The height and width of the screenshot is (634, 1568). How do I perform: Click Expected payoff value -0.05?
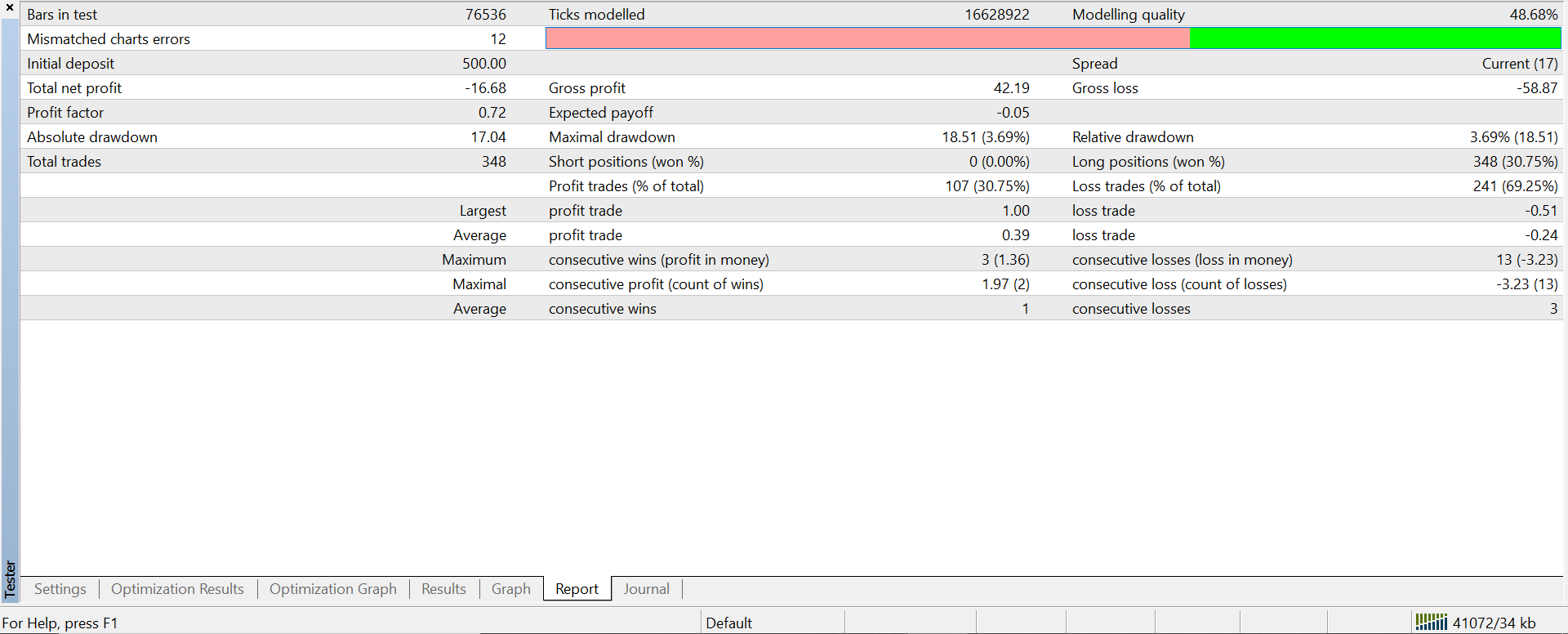pyautogui.click(x=1013, y=113)
